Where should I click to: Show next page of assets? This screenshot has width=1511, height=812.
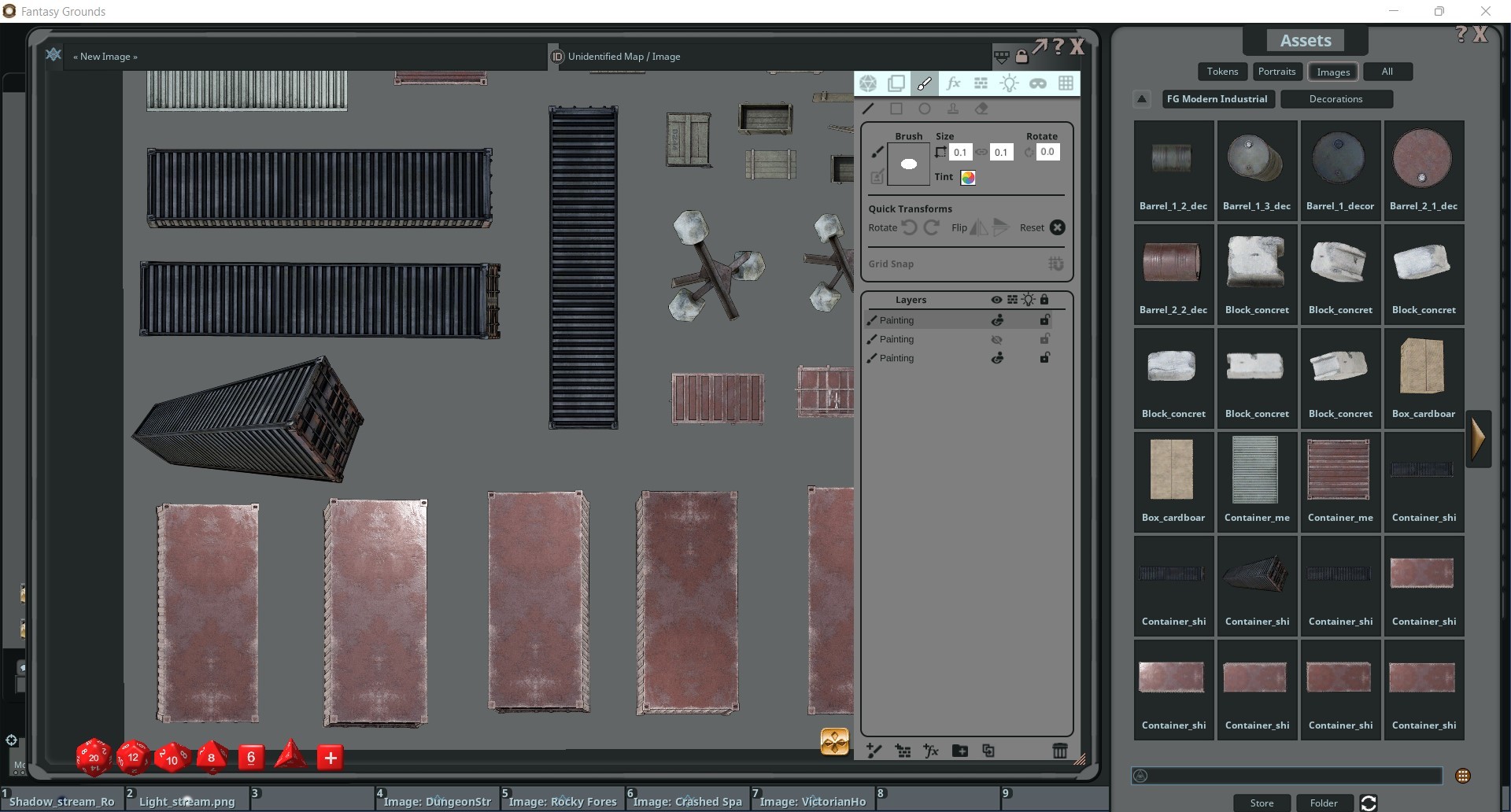1478,438
